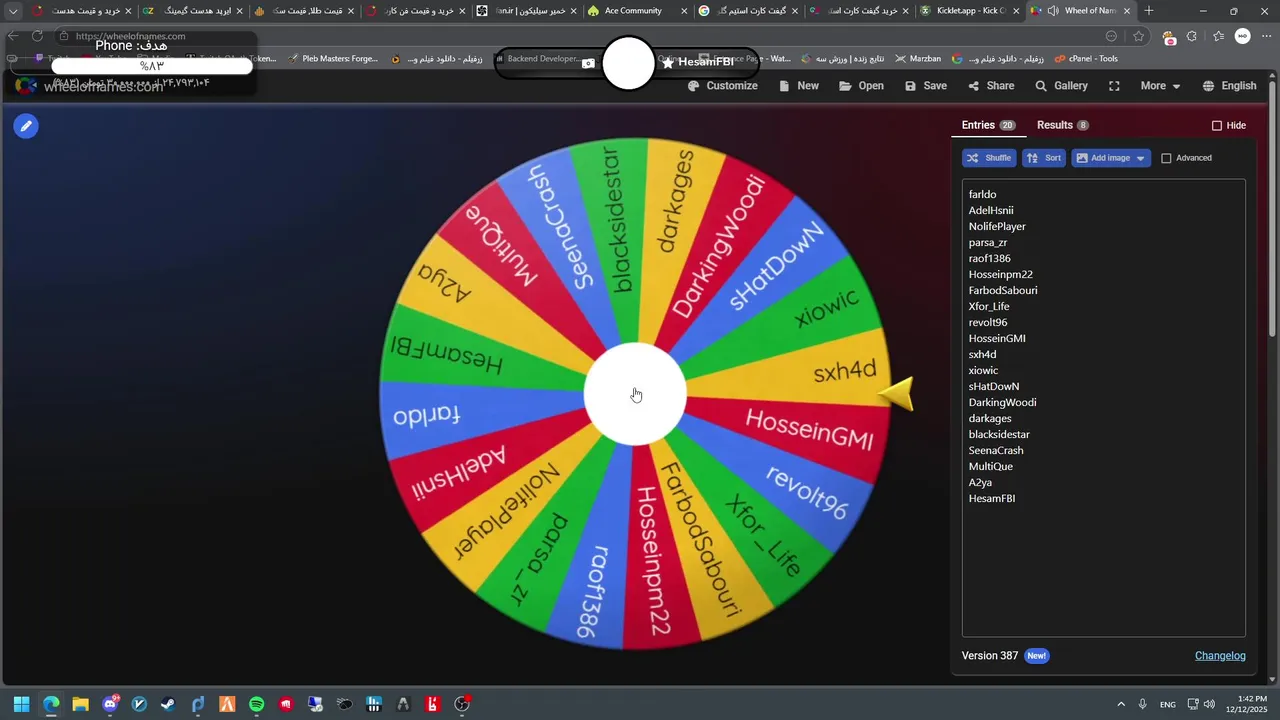This screenshot has height=720, width=1280.
Task: Share the wheel
Action: [990, 86]
